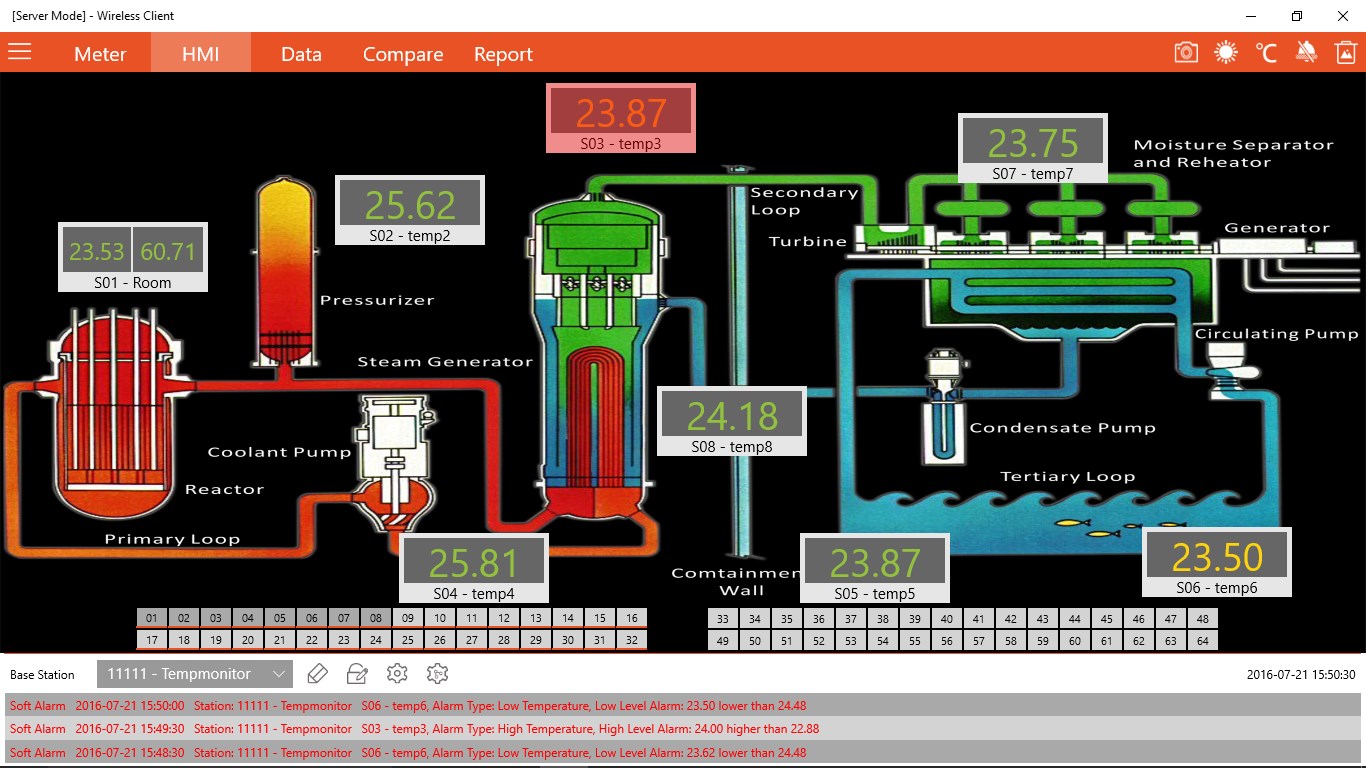Open the Compare tab
This screenshot has height=768, width=1366.
(403, 54)
